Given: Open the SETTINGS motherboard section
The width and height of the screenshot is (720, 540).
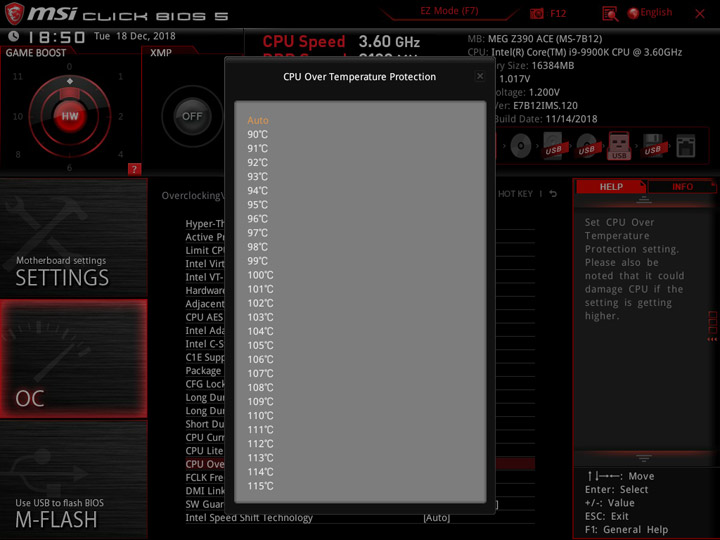Looking at the screenshot, I should point(73,238).
